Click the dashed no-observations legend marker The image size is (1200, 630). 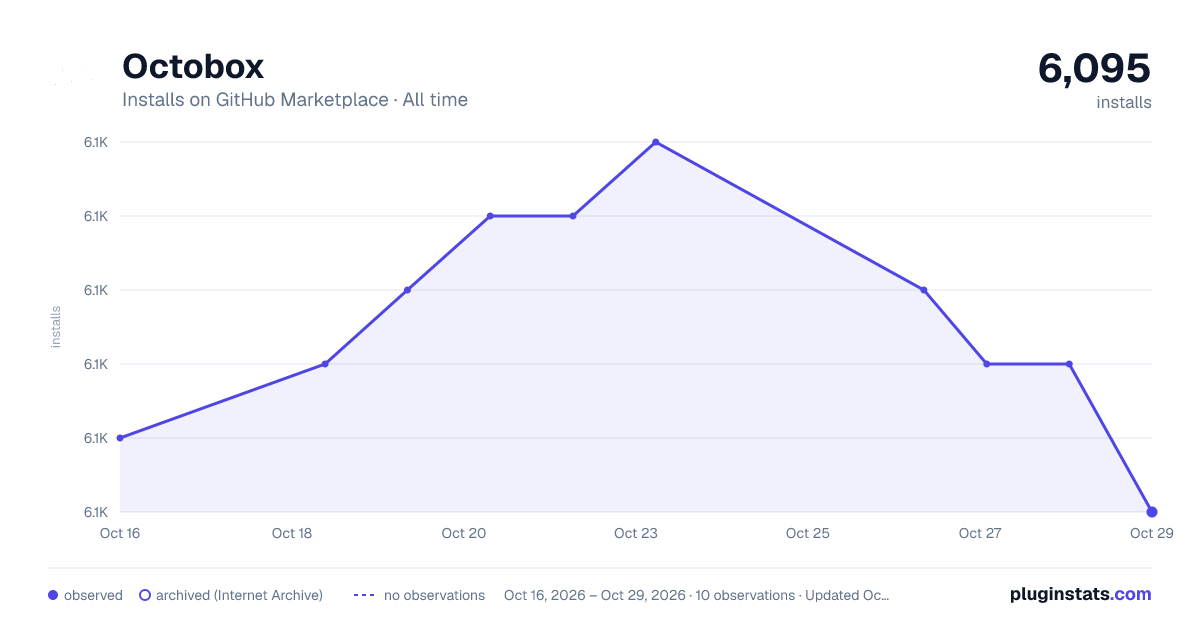(364, 595)
